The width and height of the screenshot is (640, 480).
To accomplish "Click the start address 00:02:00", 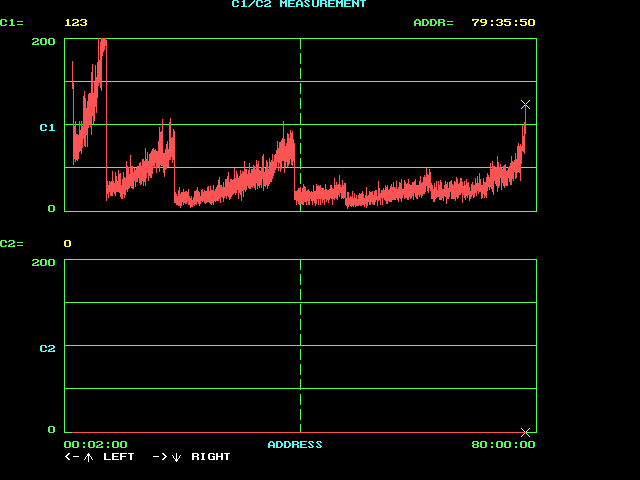I will click(96, 444).
